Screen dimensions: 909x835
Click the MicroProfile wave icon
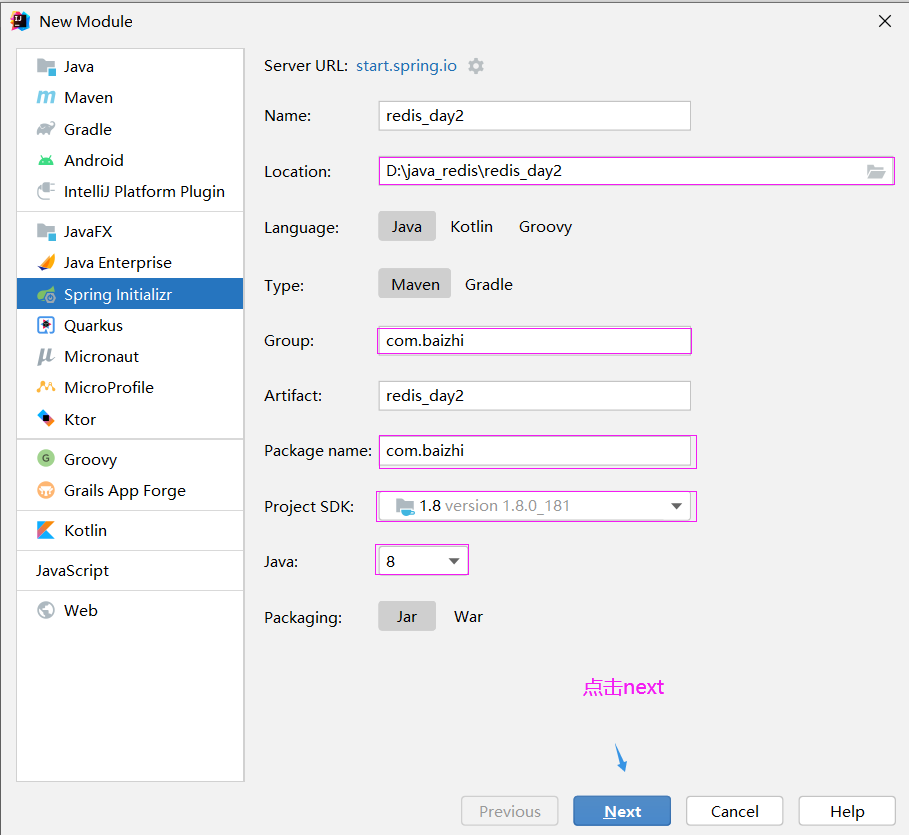46,387
